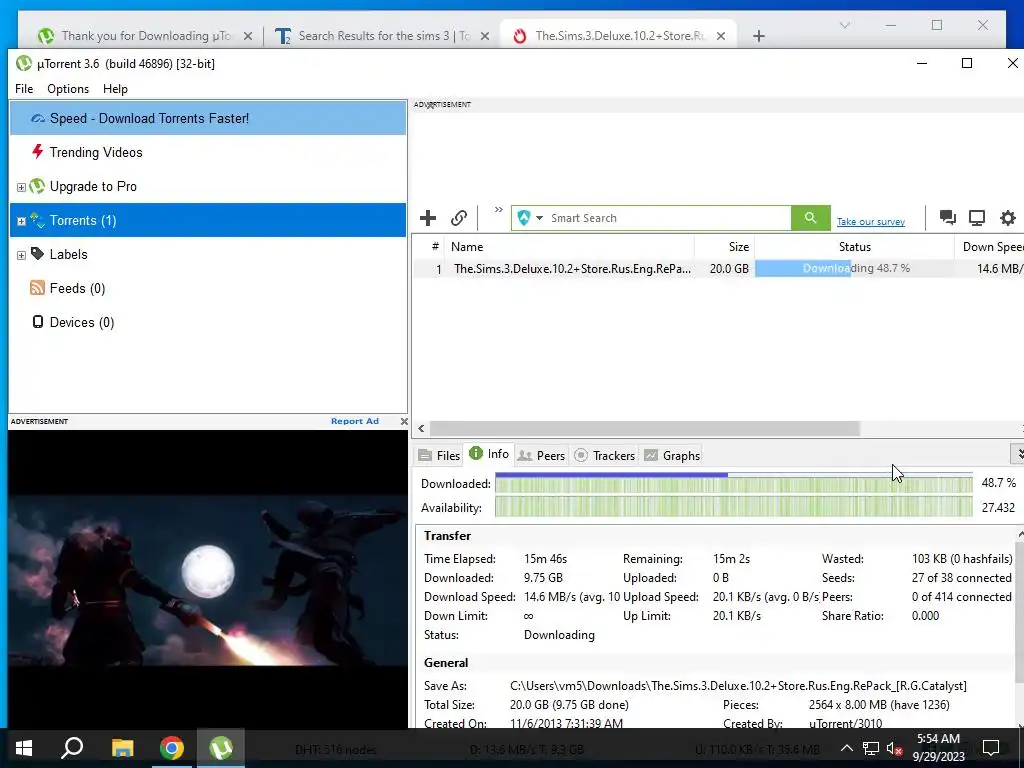
Task: Click the 27 of 38 connected seeds value
Action: 961,578
